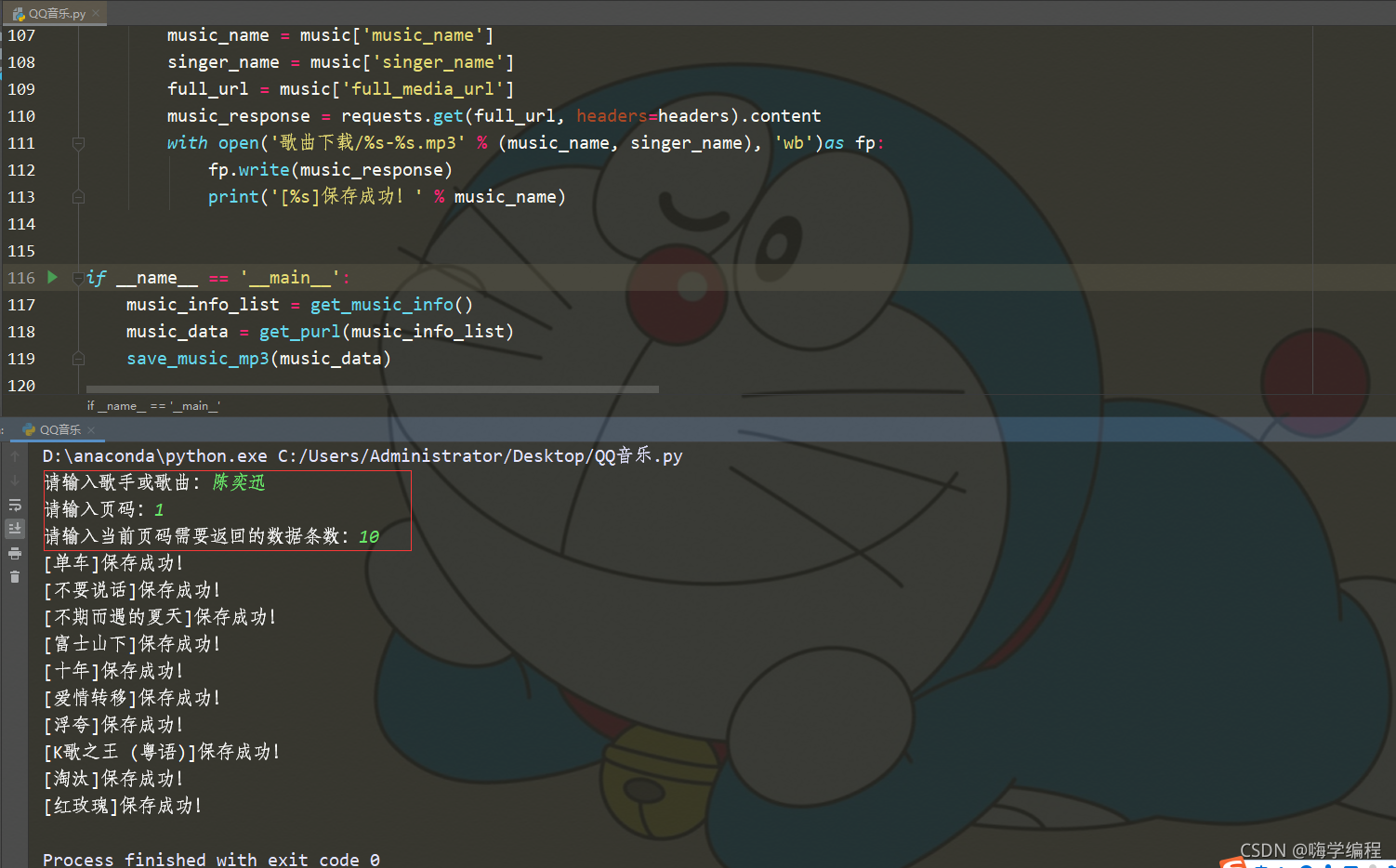
Task: Click the get_music_info() call on line 117
Action: [x=391, y=305]
